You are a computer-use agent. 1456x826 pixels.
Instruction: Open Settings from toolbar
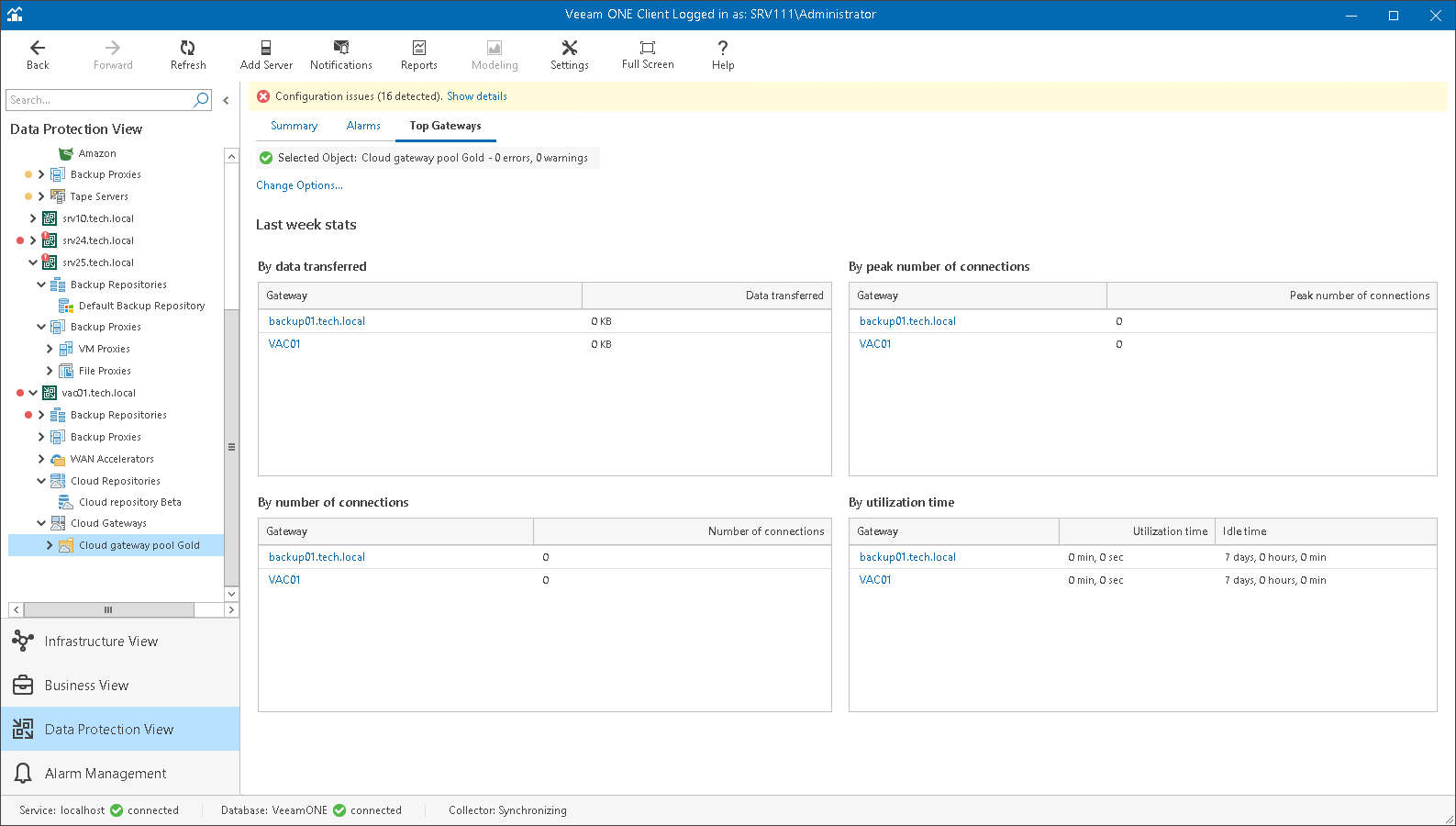(570, 55)
